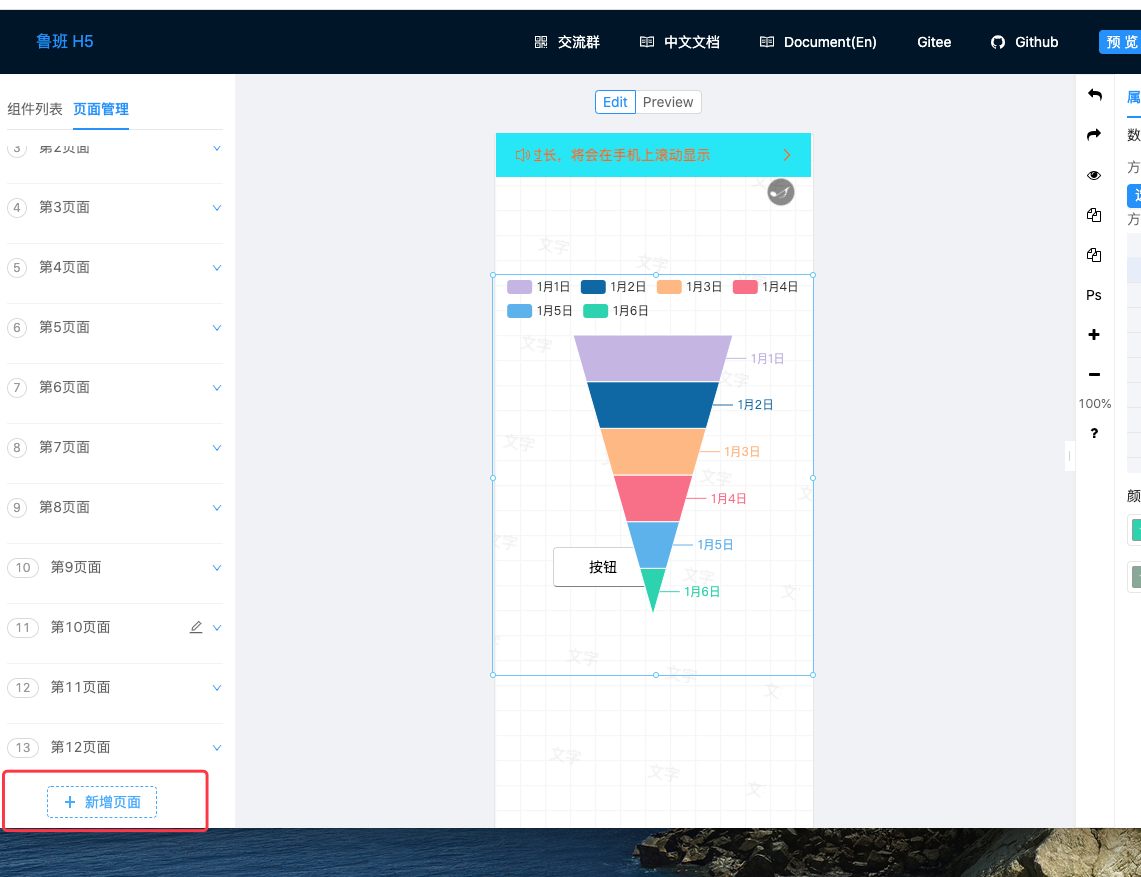Click the scrolling notice bar text
The image size is (1141, 877).
pos(621,155)
